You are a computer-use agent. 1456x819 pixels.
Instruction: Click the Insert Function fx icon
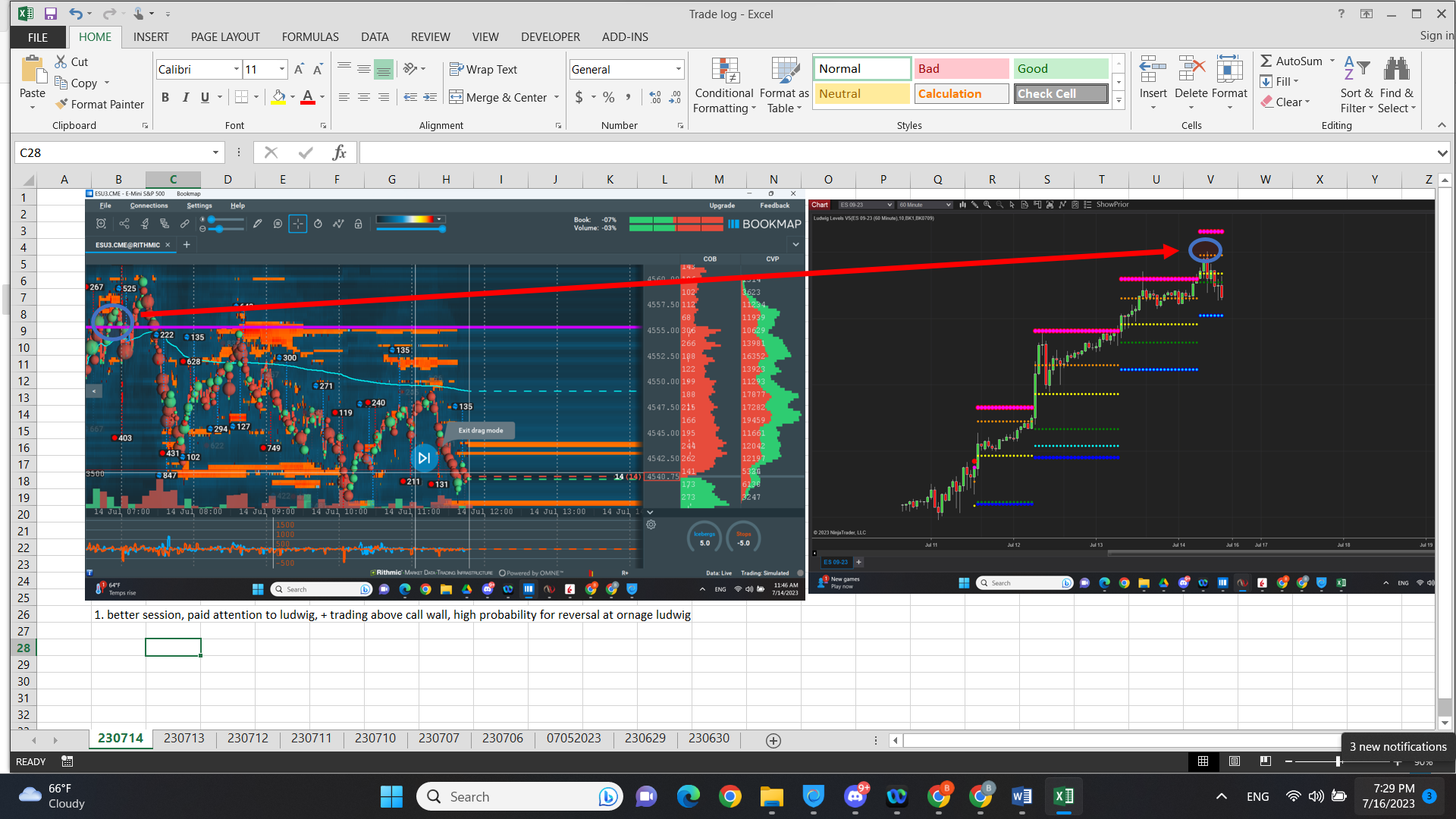339,152
